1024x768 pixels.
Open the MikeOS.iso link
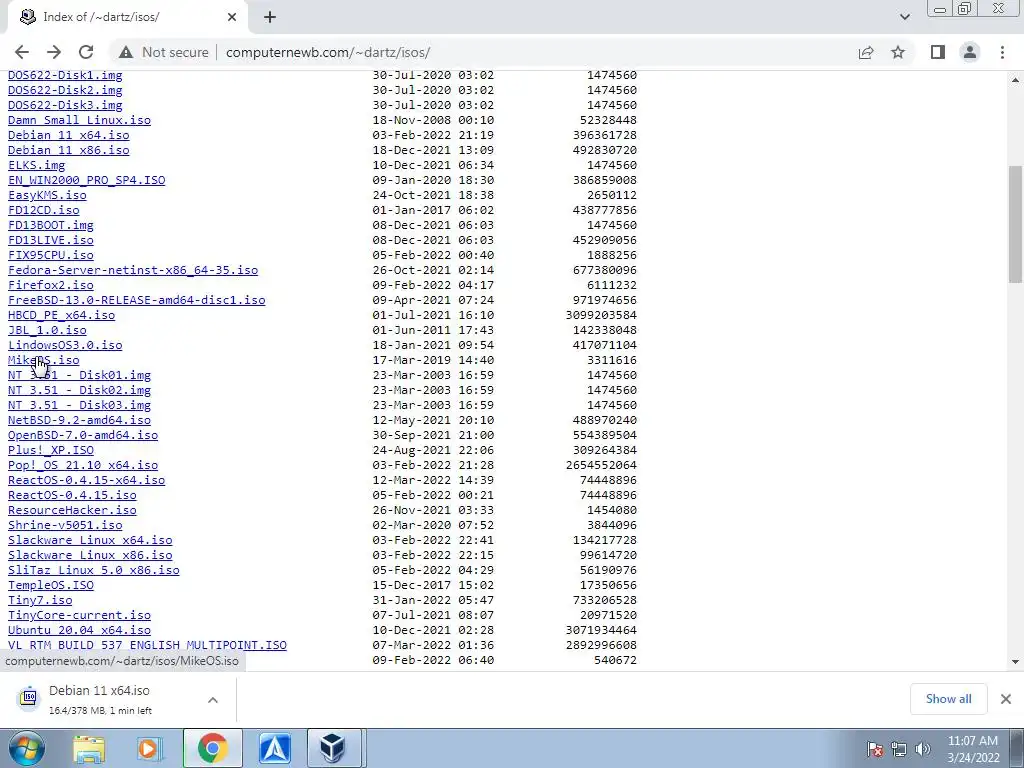43,360
